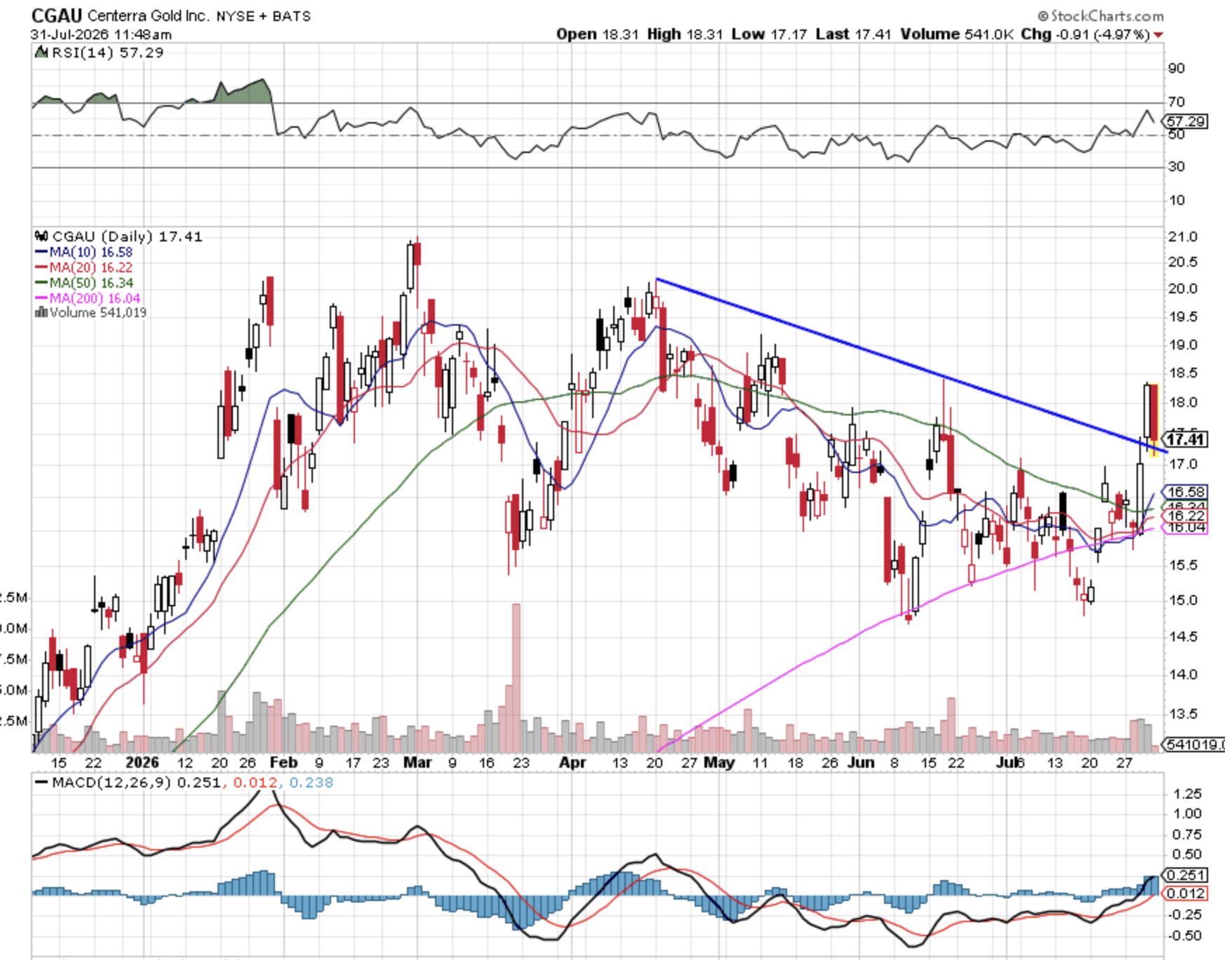Click the -0.50 level on MACD axis
Image resolution: width=1232 pixels, height=960 pixels.
click(1184, 935)
